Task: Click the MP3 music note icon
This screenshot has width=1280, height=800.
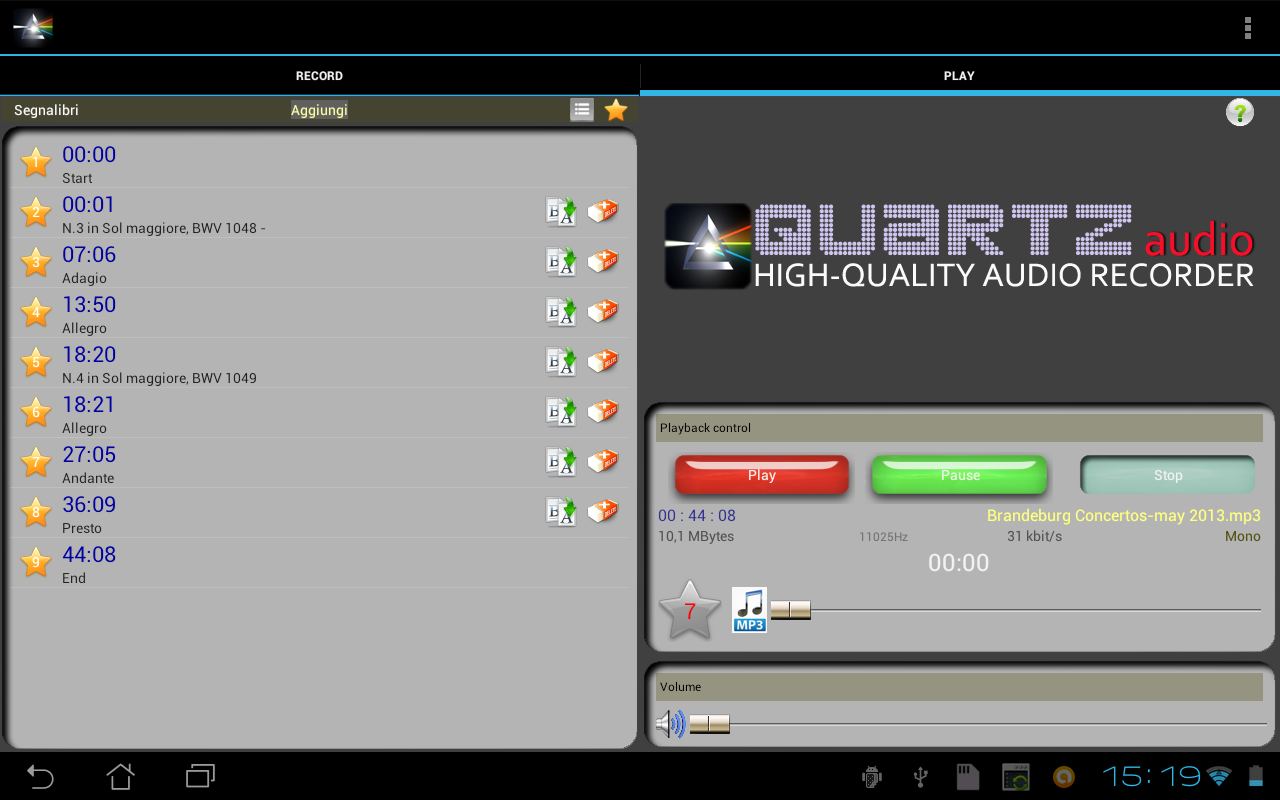Action: [x=749, y=609]
